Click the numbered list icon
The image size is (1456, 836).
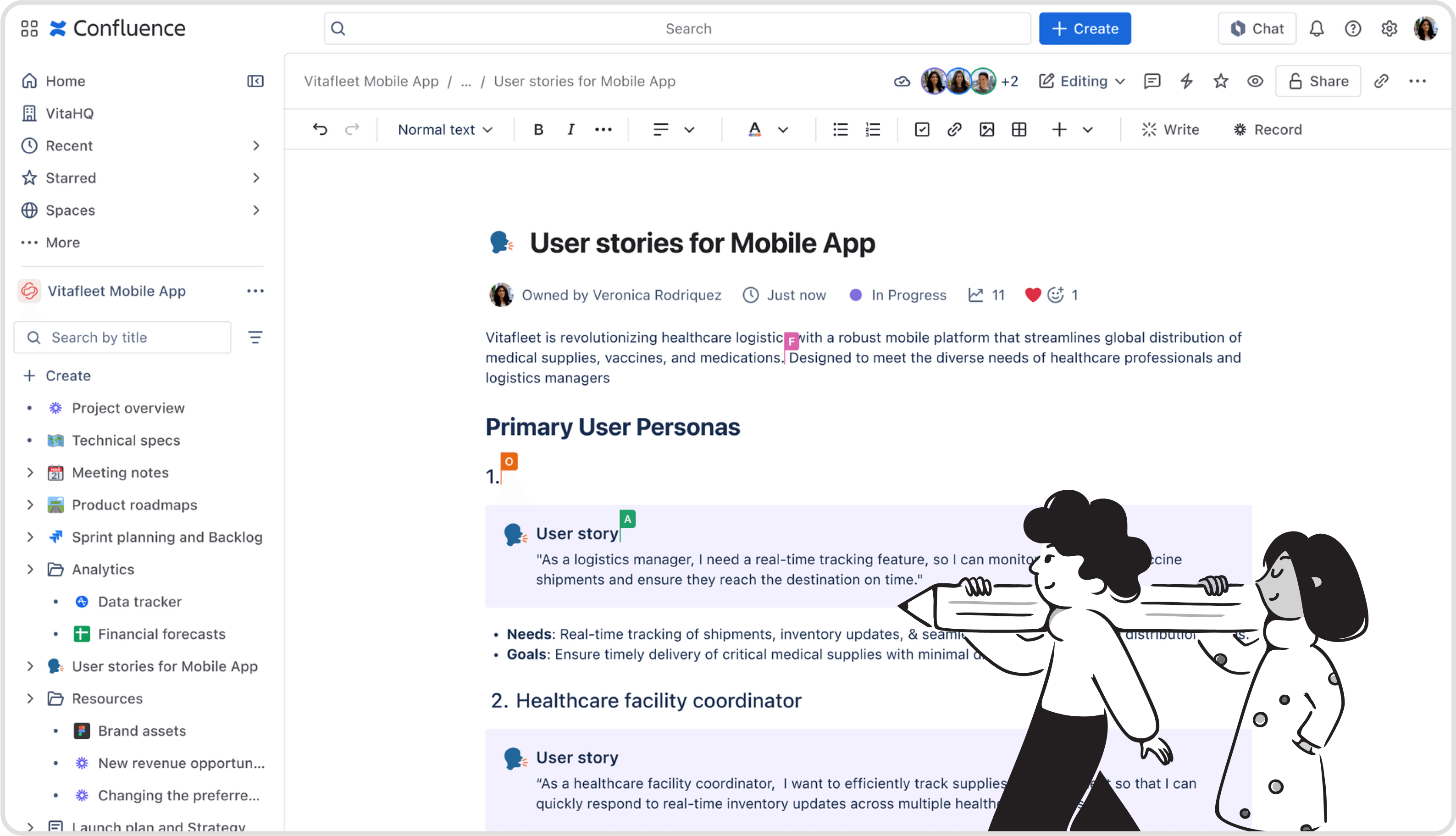click(x=873, y=129)
